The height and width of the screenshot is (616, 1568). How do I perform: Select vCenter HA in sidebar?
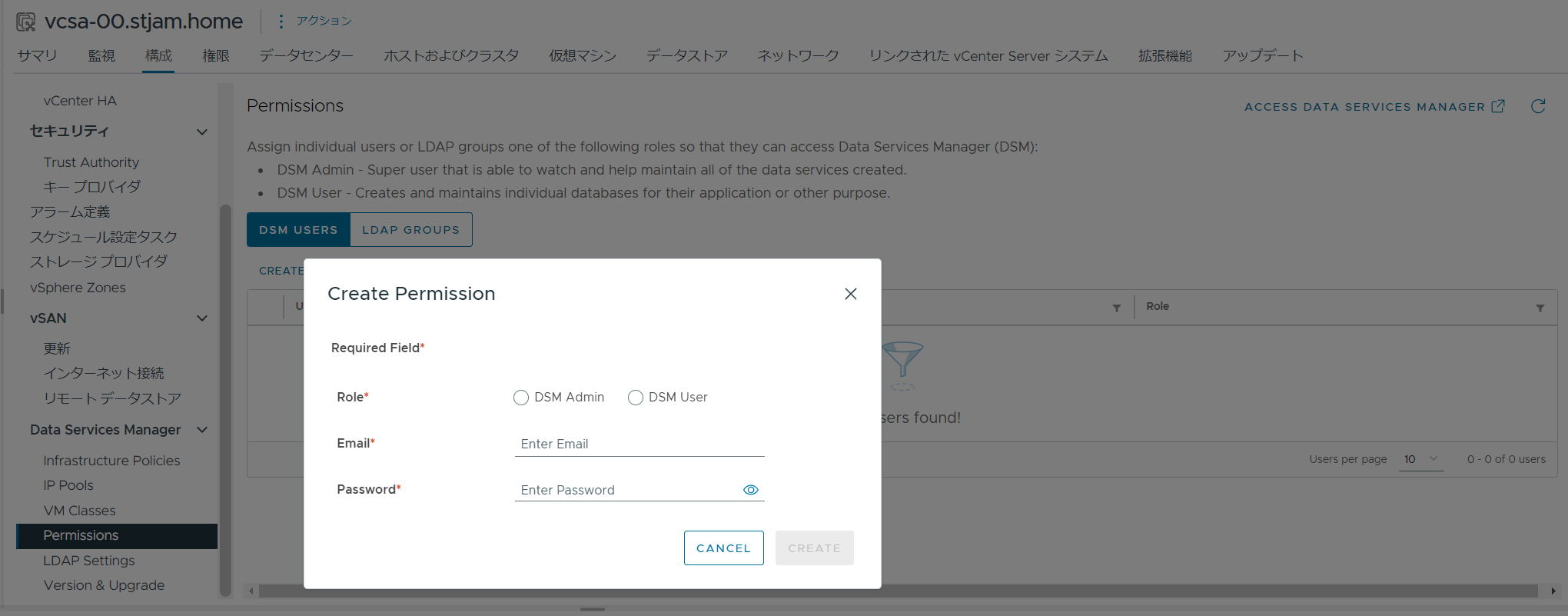80,101
